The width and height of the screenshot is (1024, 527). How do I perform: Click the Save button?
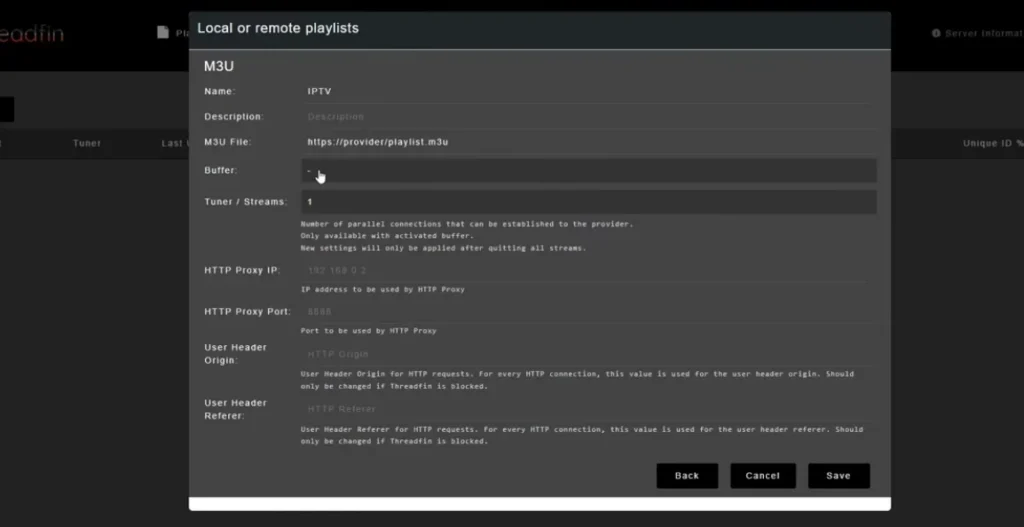tap(839, 475)
